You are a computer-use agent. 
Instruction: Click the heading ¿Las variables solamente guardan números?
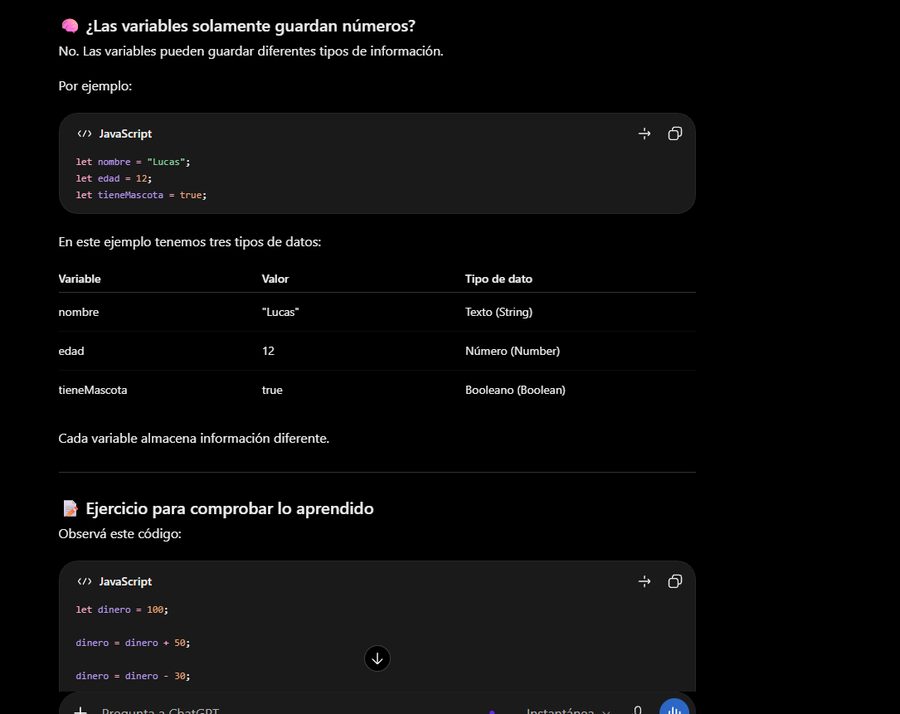[x=250, y=26]
